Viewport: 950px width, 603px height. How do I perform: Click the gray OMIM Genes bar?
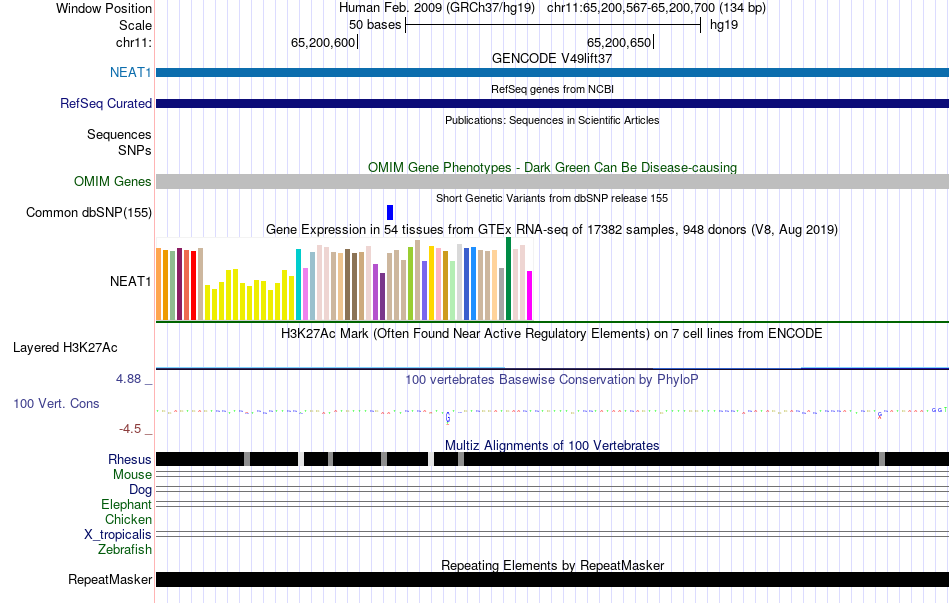tap(552, 181)
